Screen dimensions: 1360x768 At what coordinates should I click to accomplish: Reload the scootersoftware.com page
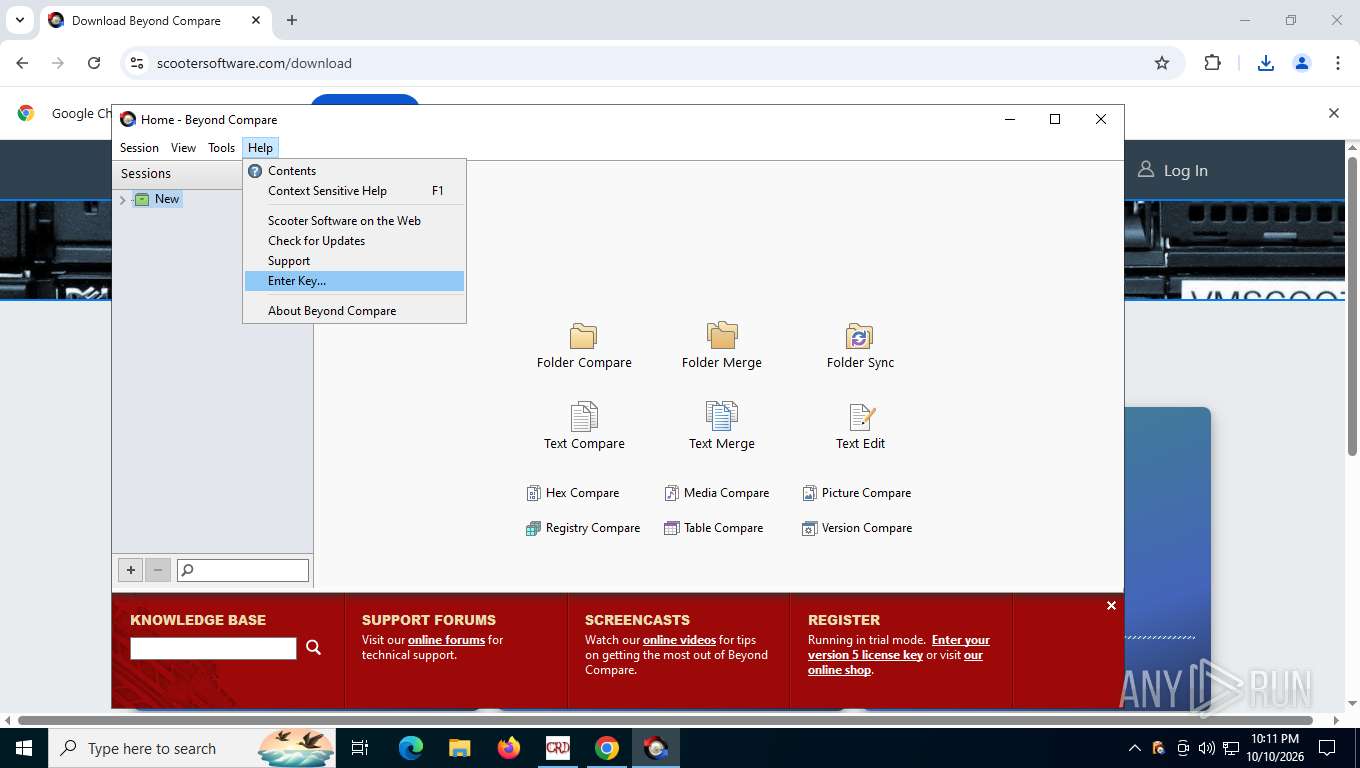[94, 63]
